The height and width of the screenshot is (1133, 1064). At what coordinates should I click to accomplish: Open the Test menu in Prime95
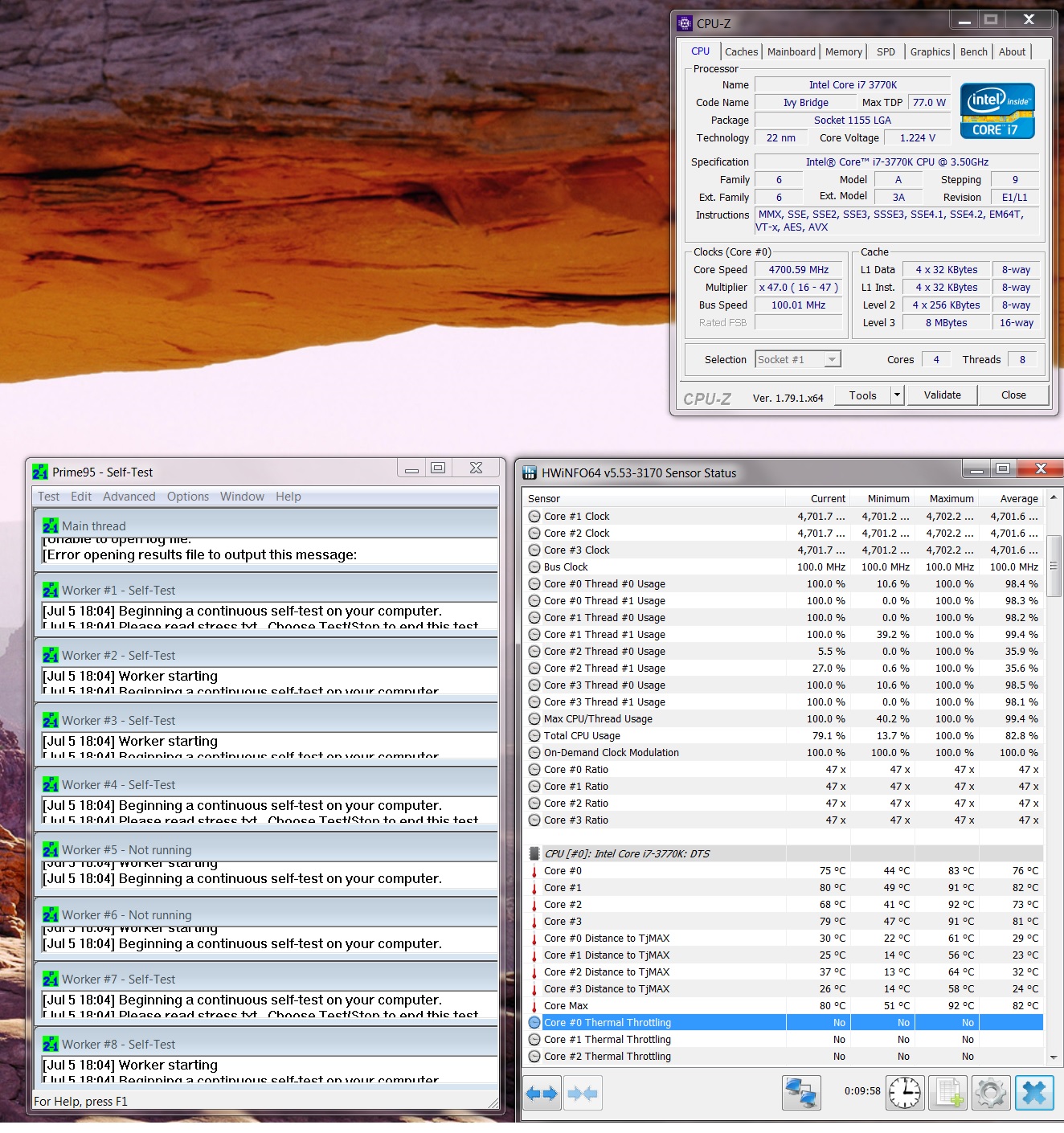point(48,497)
